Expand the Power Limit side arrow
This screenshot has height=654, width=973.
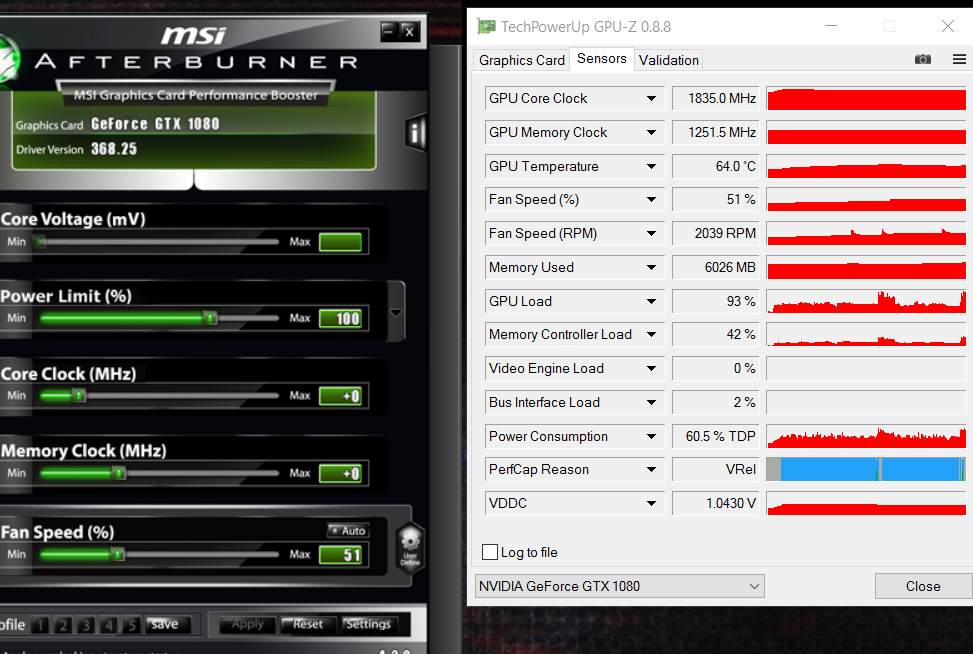coord(396,312)
